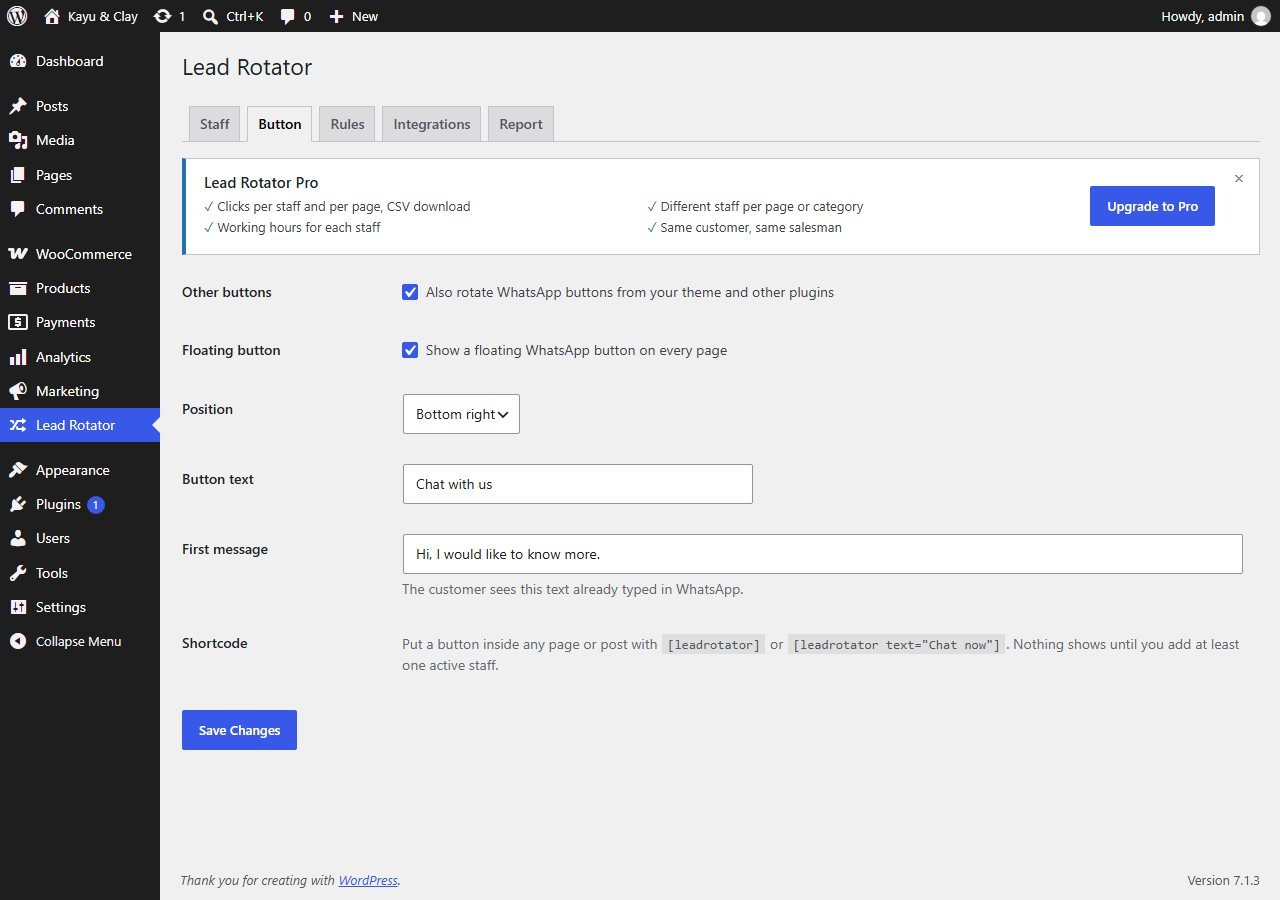
Task: Click the [leadrotator text="Chat now"] shortcode
Action: 897,645
